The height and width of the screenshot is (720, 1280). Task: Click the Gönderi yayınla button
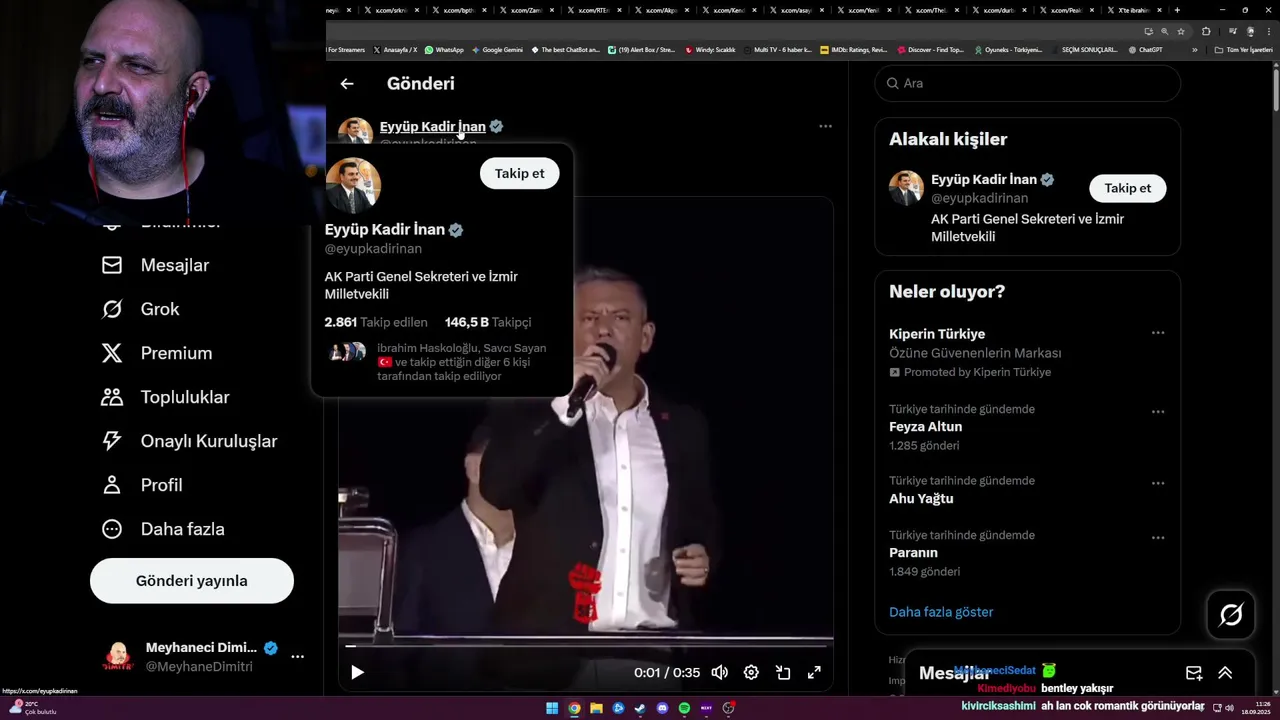192,581
